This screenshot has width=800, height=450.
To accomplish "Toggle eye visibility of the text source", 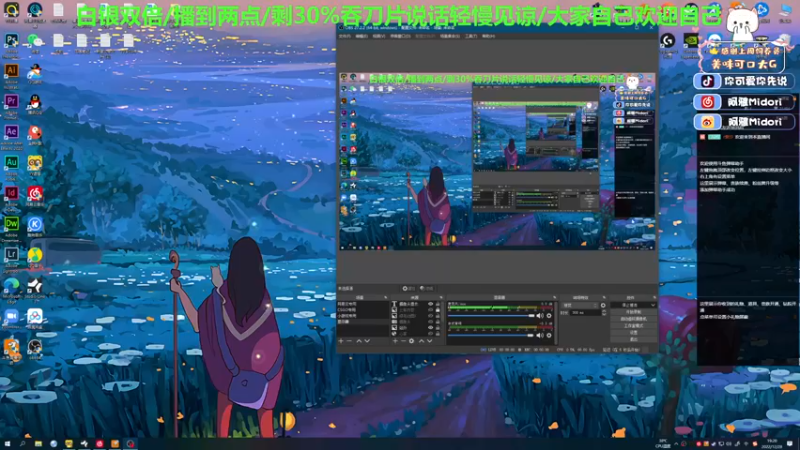I will pyautogui.click(x=431, y=304).
